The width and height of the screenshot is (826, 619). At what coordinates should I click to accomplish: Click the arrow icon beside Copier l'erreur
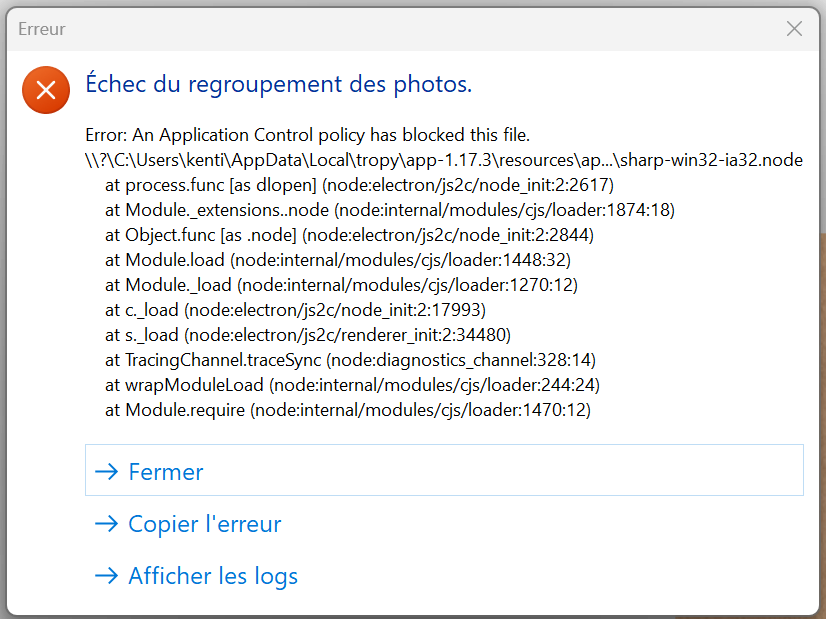[106, 524]
